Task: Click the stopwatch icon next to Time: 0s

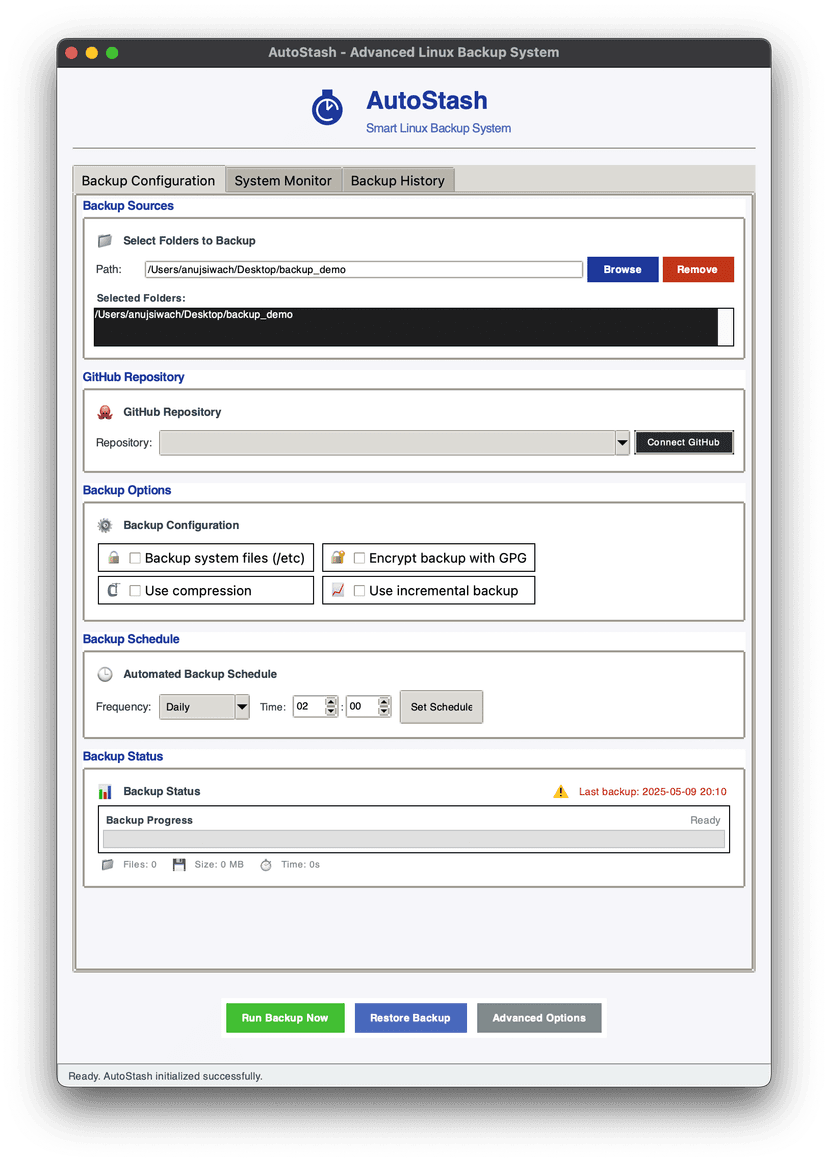Action: pos(266,865)
